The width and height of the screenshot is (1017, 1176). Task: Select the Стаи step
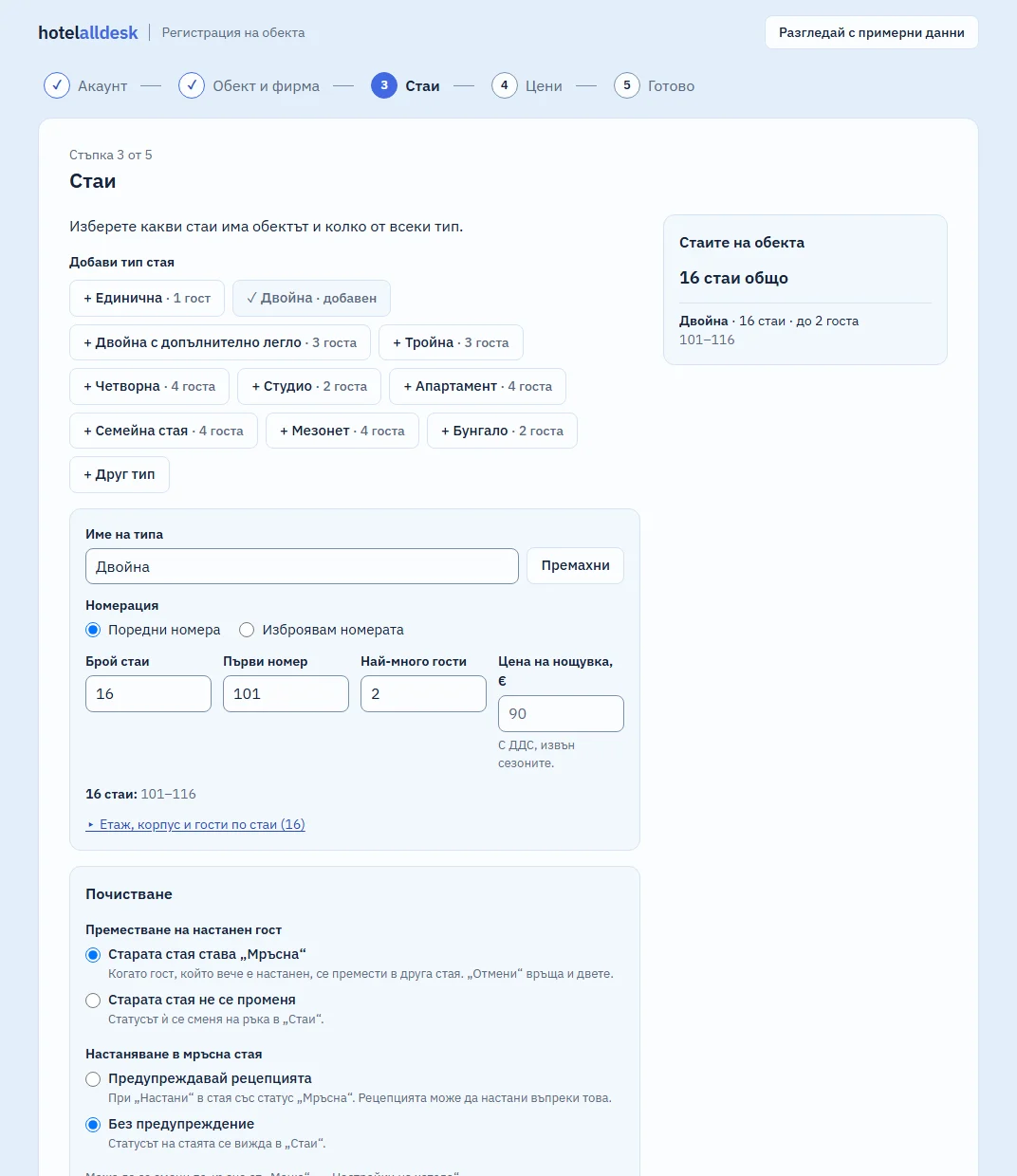point(405,85)
